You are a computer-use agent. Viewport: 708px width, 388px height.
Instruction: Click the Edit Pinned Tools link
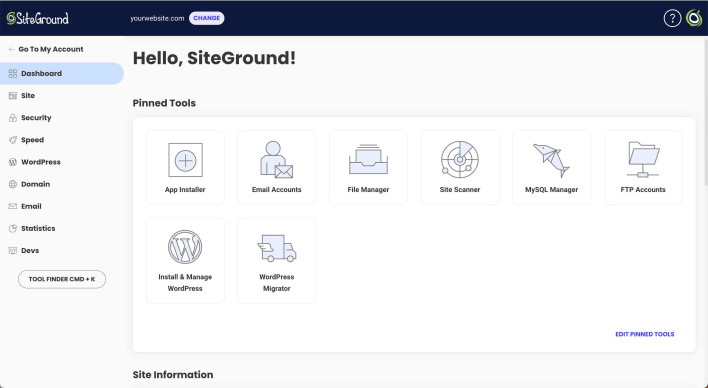(644, 334)
